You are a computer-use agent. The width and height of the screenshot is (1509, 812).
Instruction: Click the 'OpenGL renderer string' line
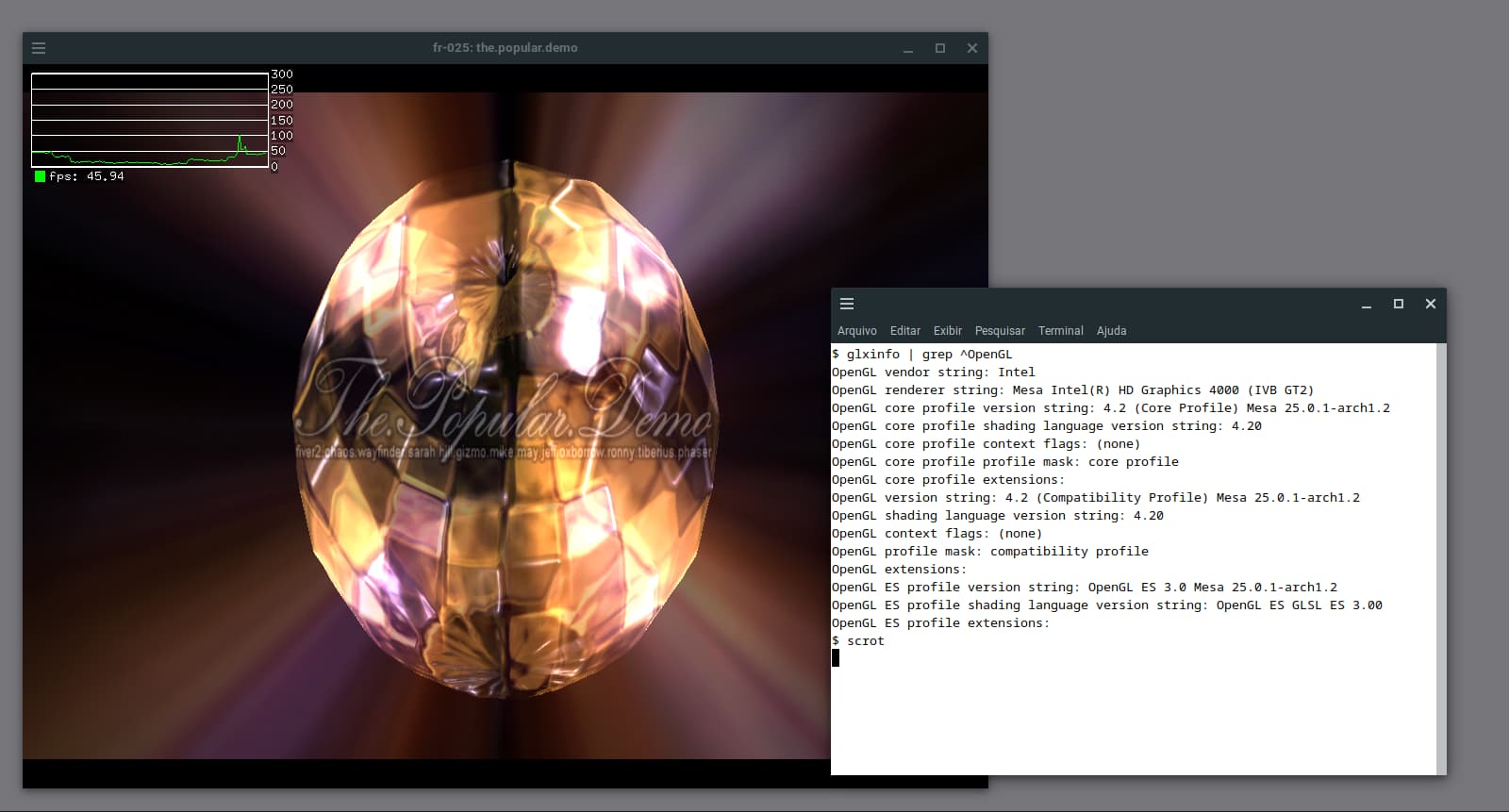point(1072,390)
